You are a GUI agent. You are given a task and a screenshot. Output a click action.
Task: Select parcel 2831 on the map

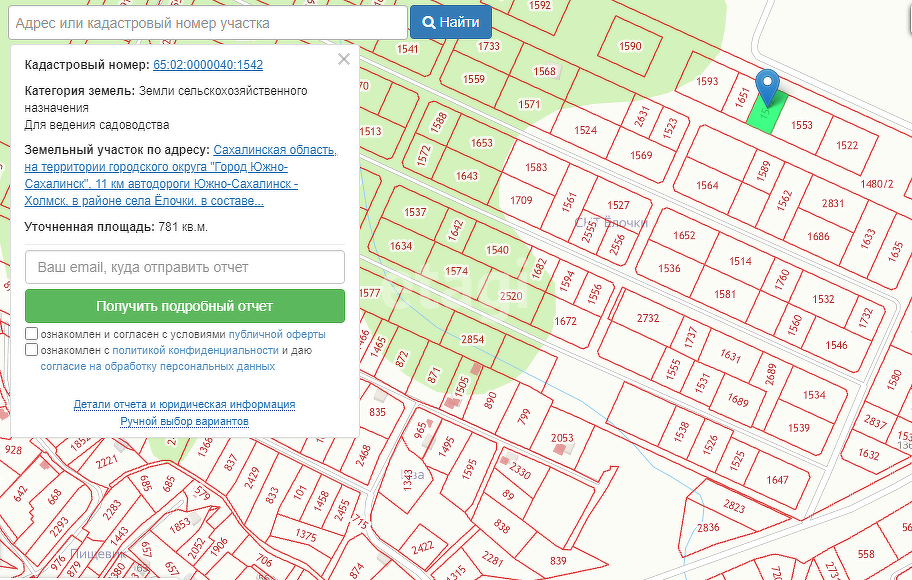click(833, 203)
